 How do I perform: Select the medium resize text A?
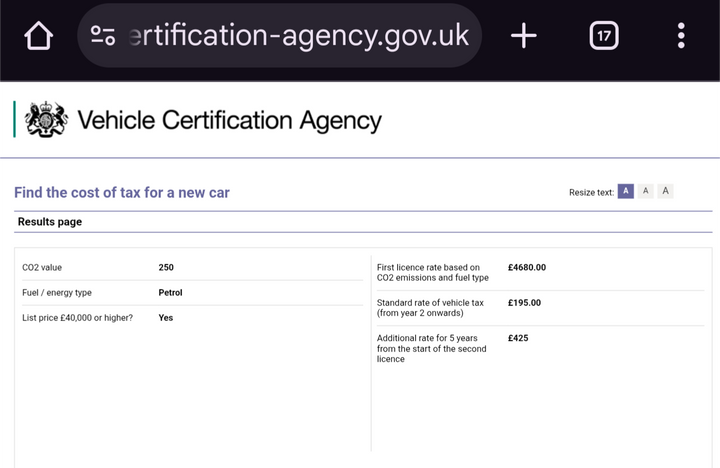click(645, 191)
